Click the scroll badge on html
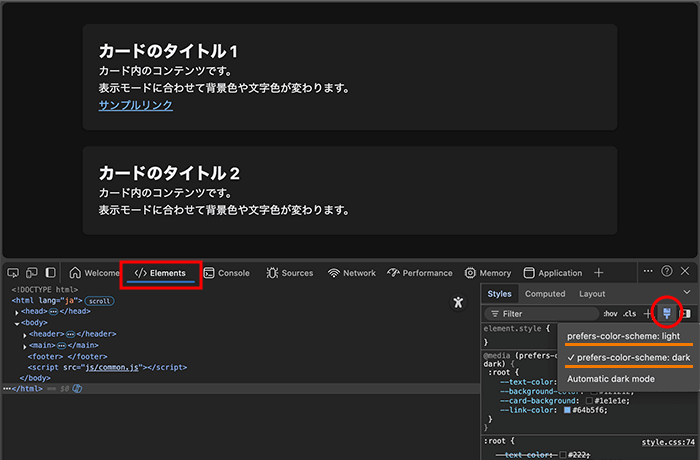The height and width of the screenshot is (460, 700). coord(100,301)
